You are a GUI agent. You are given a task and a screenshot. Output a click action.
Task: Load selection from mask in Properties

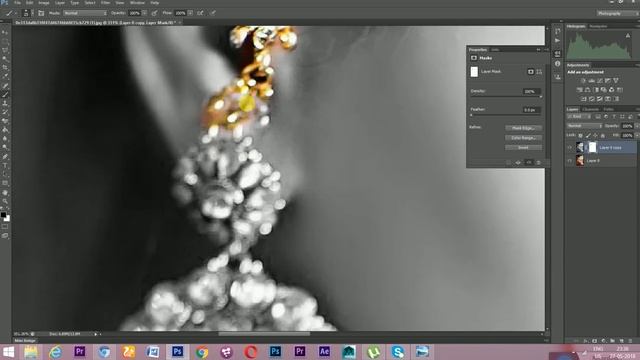coord(508,162)
